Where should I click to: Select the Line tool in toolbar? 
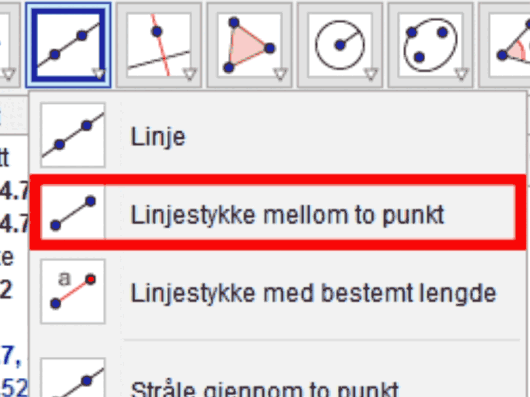[x=68, y=45]
